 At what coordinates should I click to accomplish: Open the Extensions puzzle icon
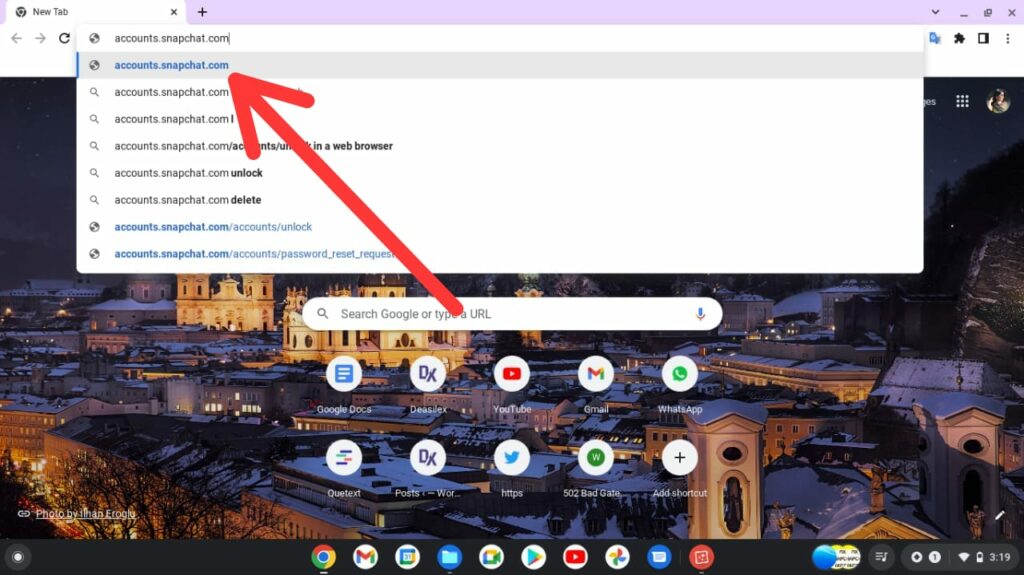pos(959,39)
